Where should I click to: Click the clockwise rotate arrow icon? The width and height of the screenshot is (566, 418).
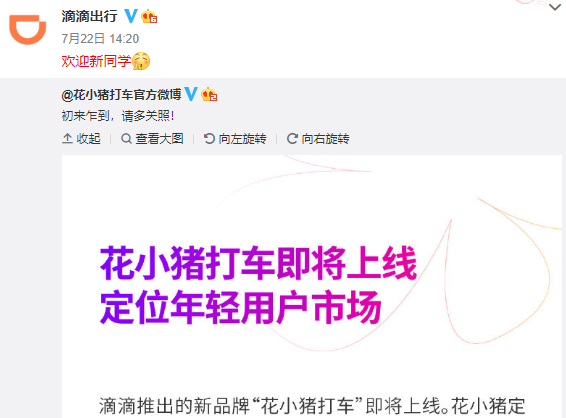tap(292, 139)
